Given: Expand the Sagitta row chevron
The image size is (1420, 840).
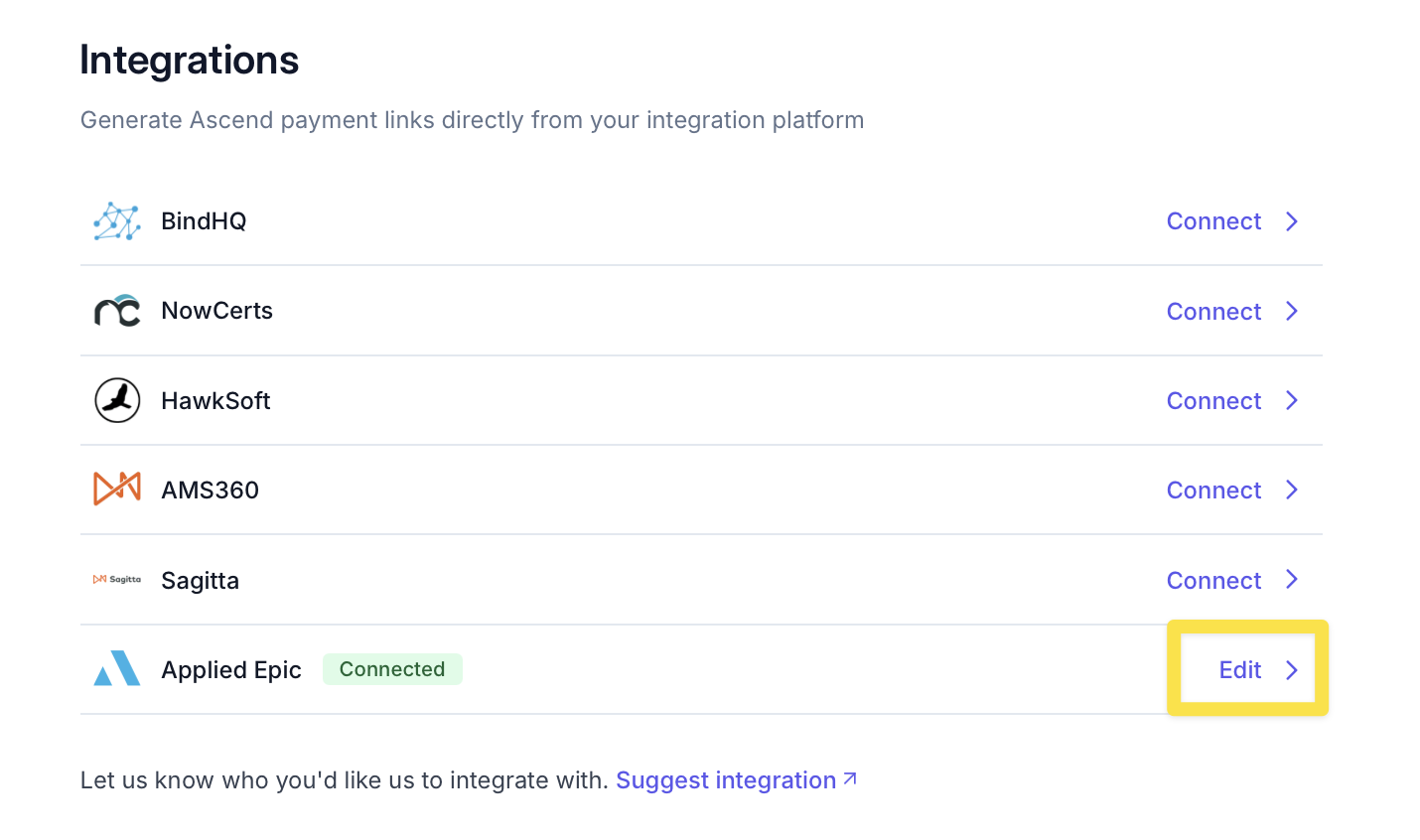Looking at the screenshot, I should pyautogui.click(x=1292, y=580).
